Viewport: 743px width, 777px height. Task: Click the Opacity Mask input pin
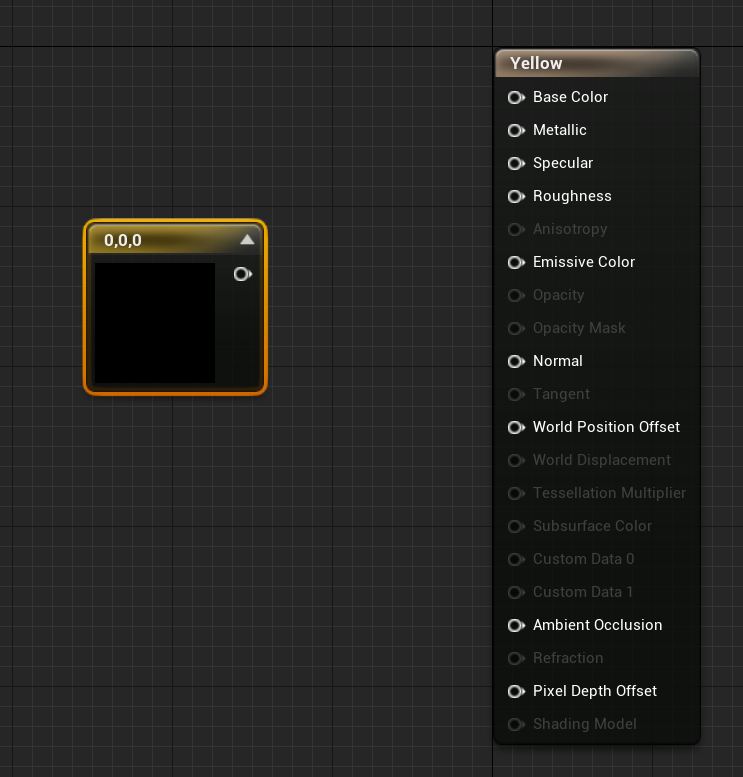point(516,328)
